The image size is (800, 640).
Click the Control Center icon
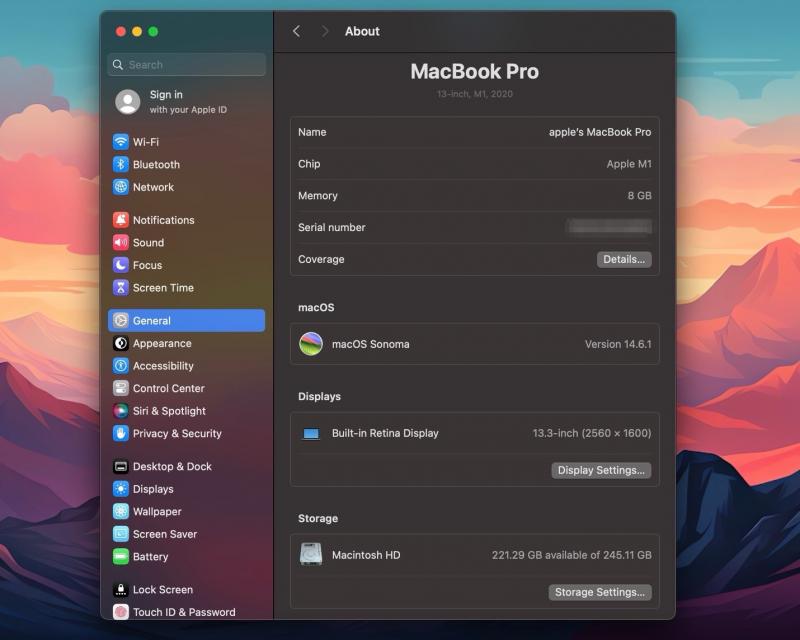tap(121, 388)
